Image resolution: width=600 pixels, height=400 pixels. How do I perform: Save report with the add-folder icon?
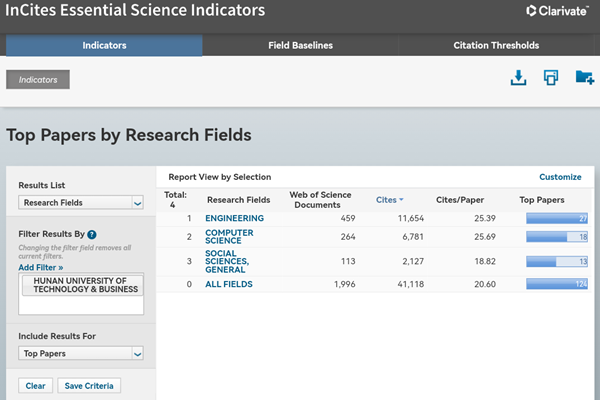[x=585, y=78]
